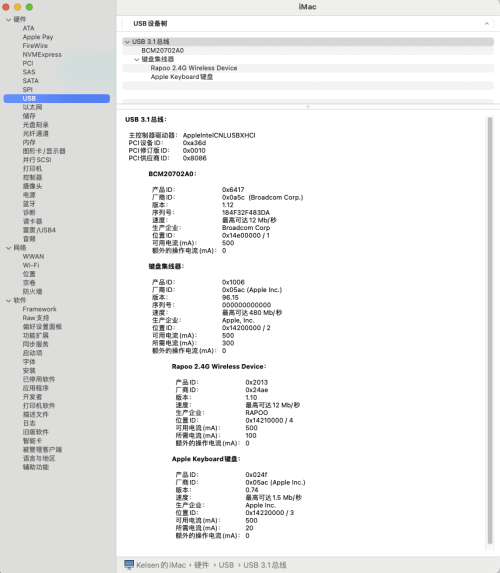Select WWAN in the network section

[33, 257]
